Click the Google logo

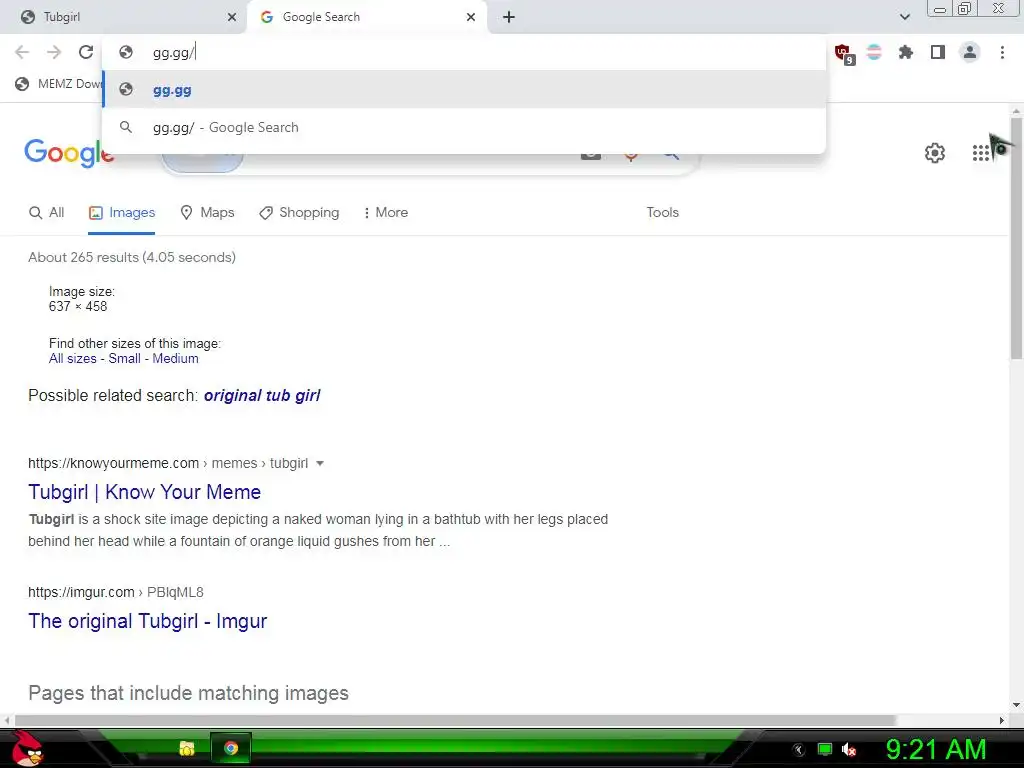[69, 153]
